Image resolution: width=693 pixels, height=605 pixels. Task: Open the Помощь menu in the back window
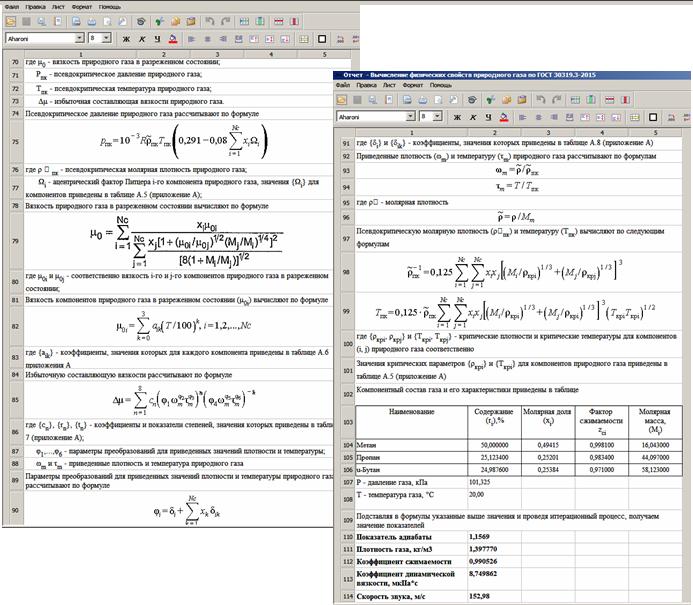pos(110,6)
